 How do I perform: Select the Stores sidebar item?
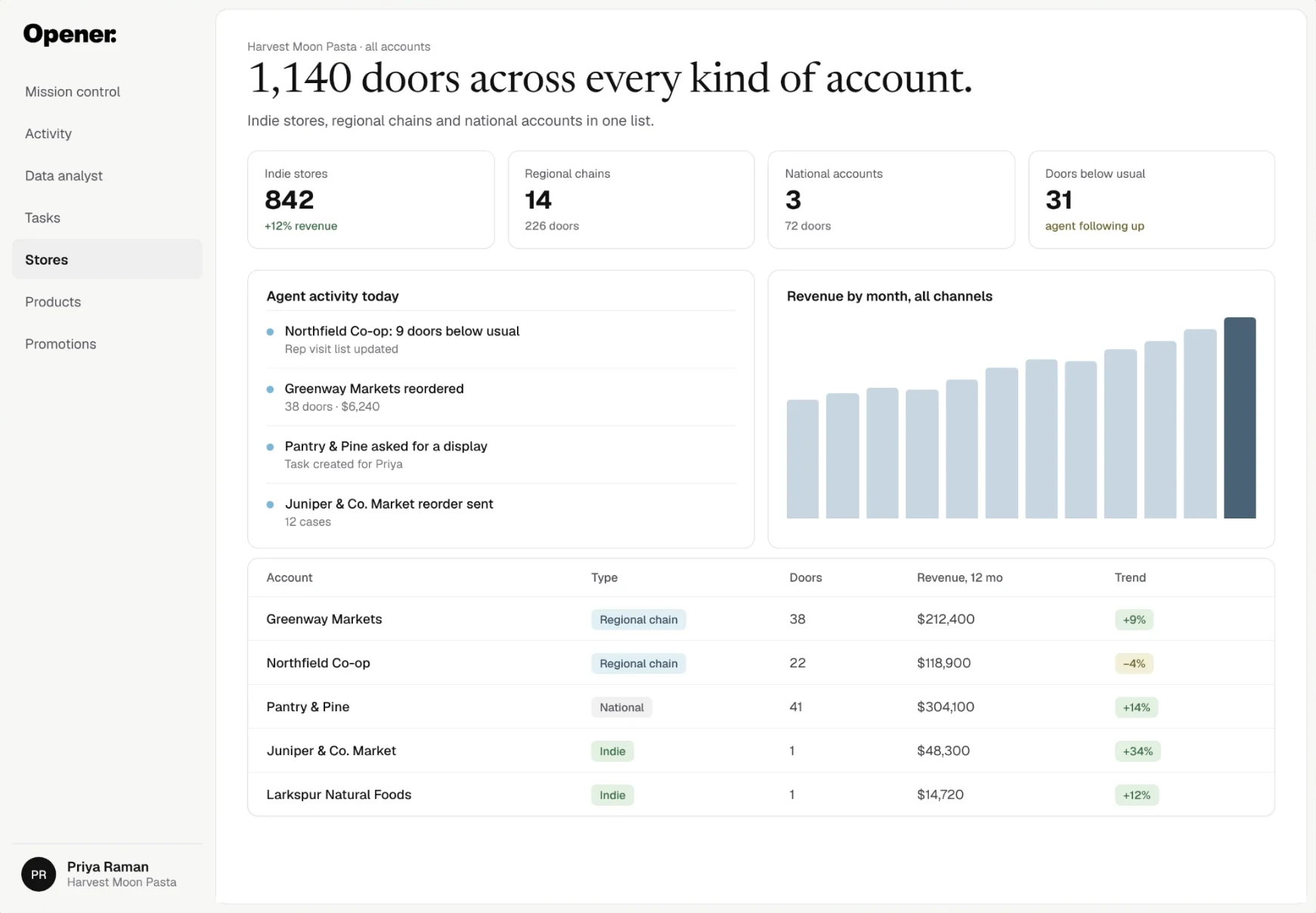coord(107,259)
